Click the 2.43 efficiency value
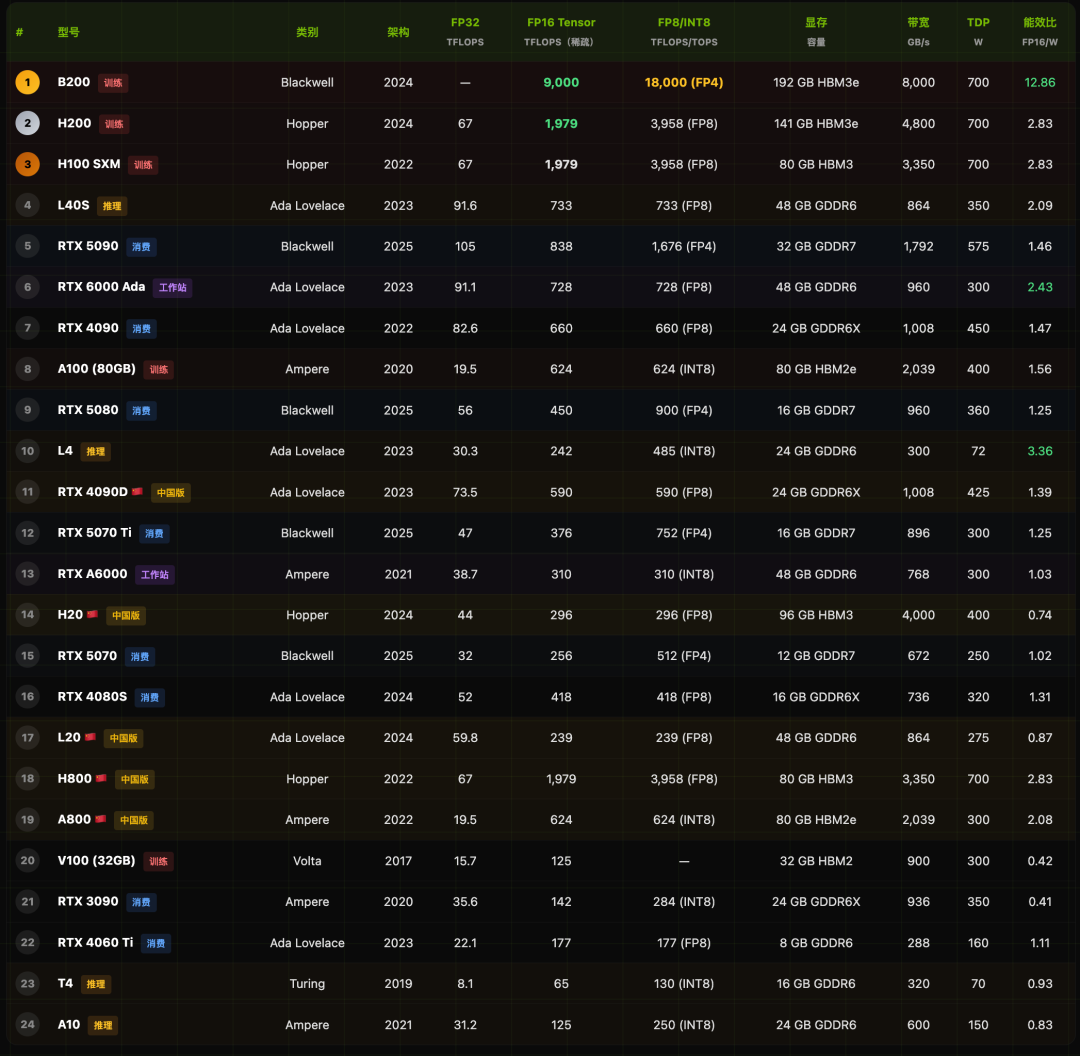 tap(1039, 287)
